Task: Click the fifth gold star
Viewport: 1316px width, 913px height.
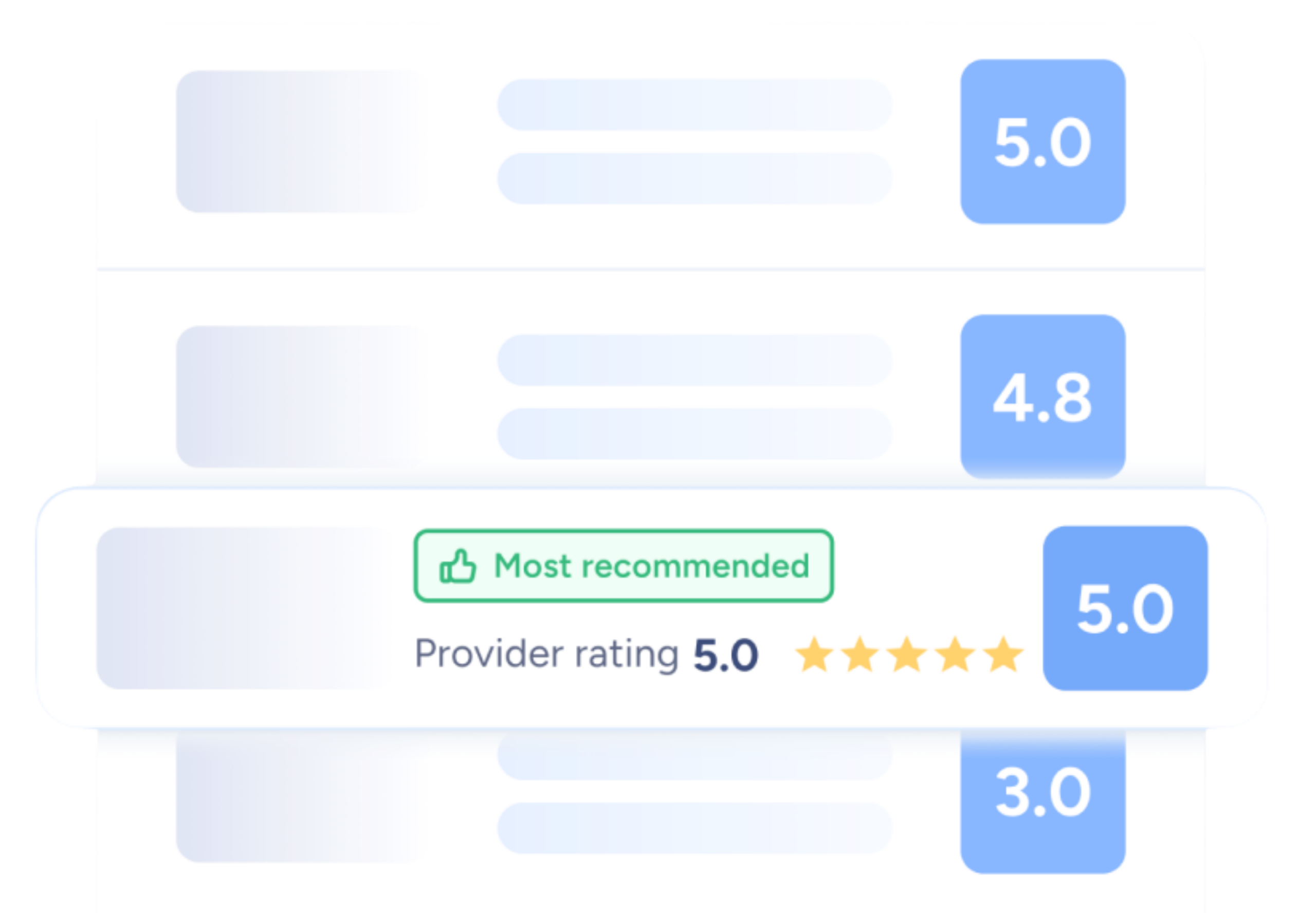Action: [1003, 654]
